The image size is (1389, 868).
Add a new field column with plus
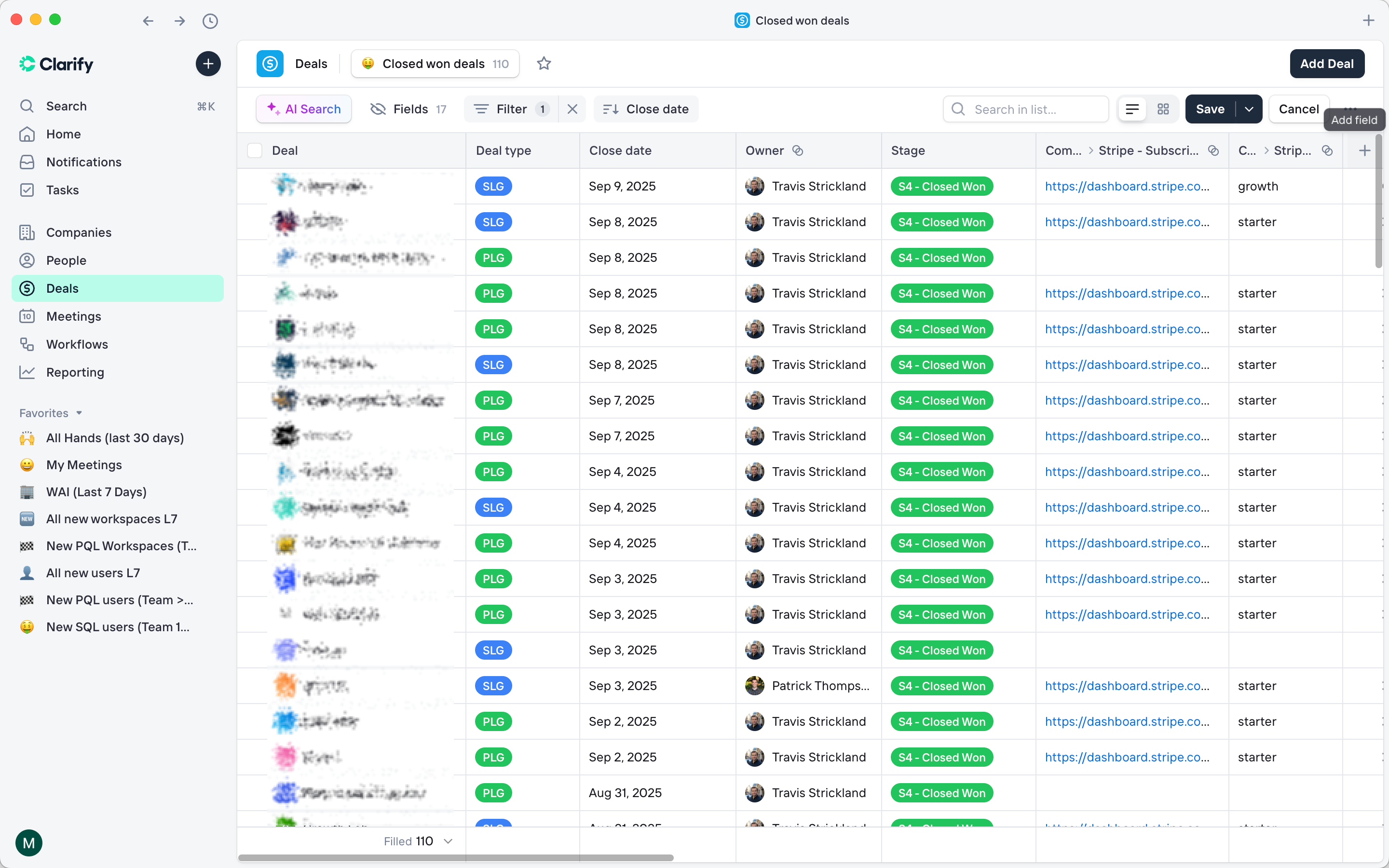coord(1365,150)
